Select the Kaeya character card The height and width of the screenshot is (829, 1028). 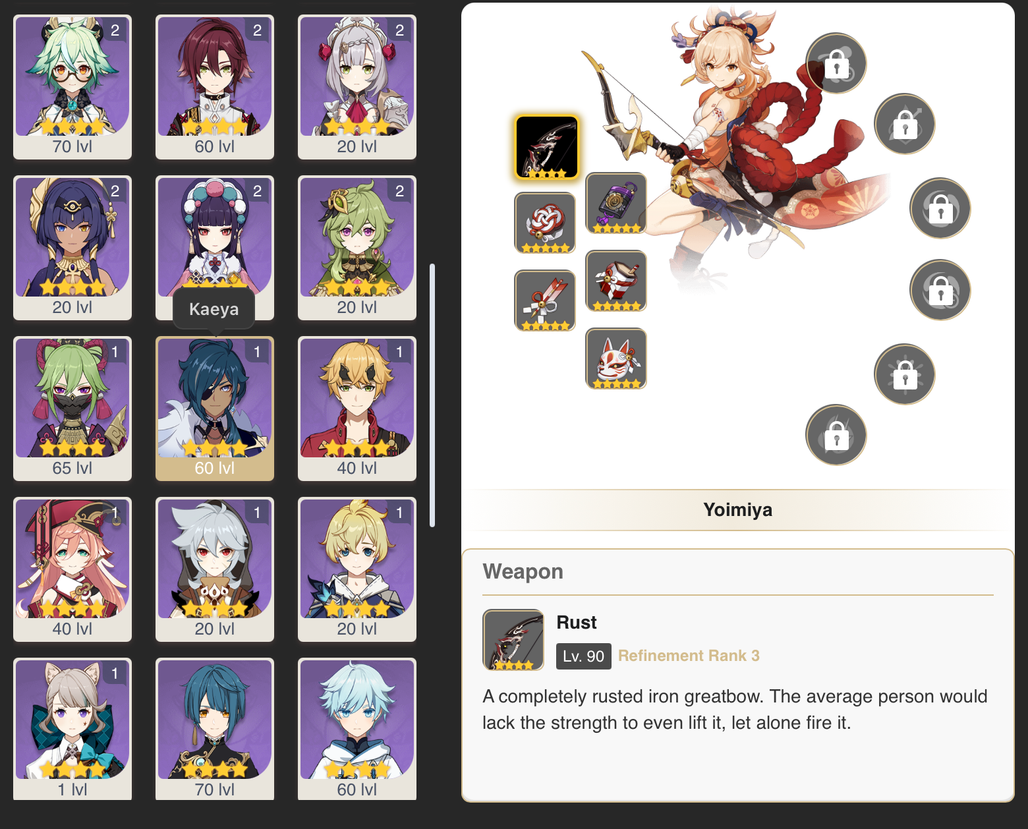[214, 409]
